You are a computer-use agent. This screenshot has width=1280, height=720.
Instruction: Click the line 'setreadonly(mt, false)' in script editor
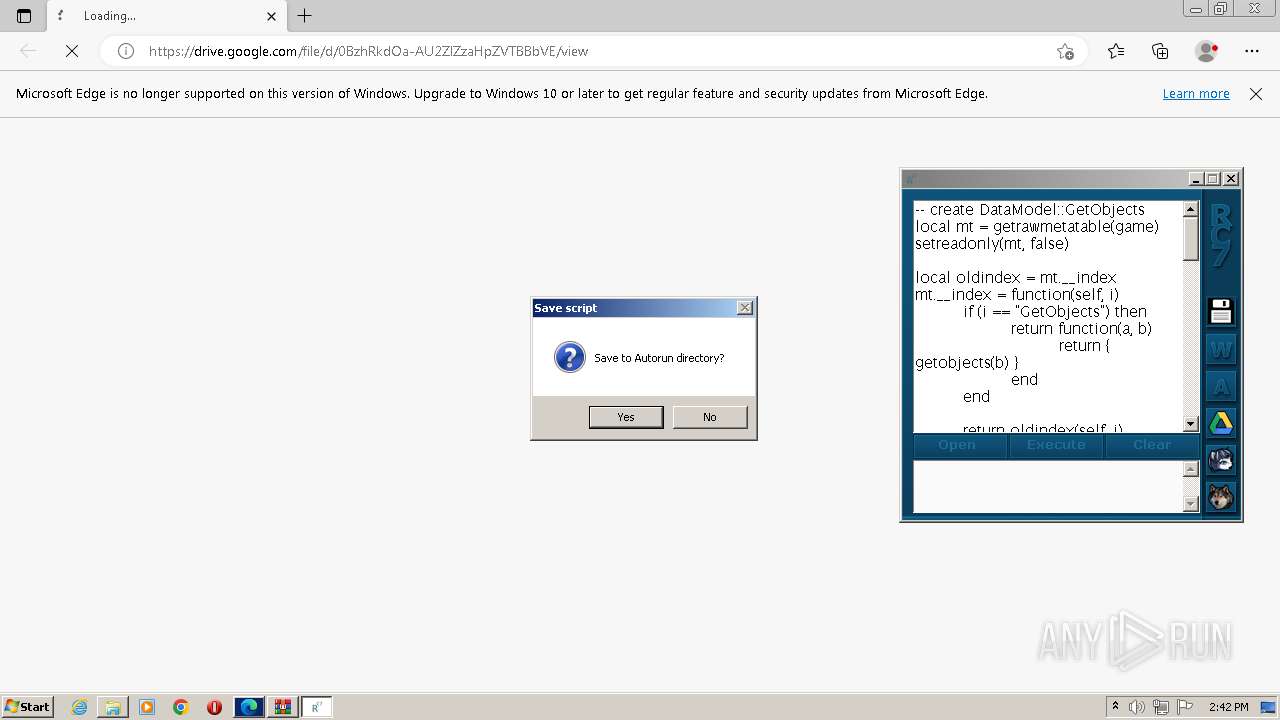992,243
